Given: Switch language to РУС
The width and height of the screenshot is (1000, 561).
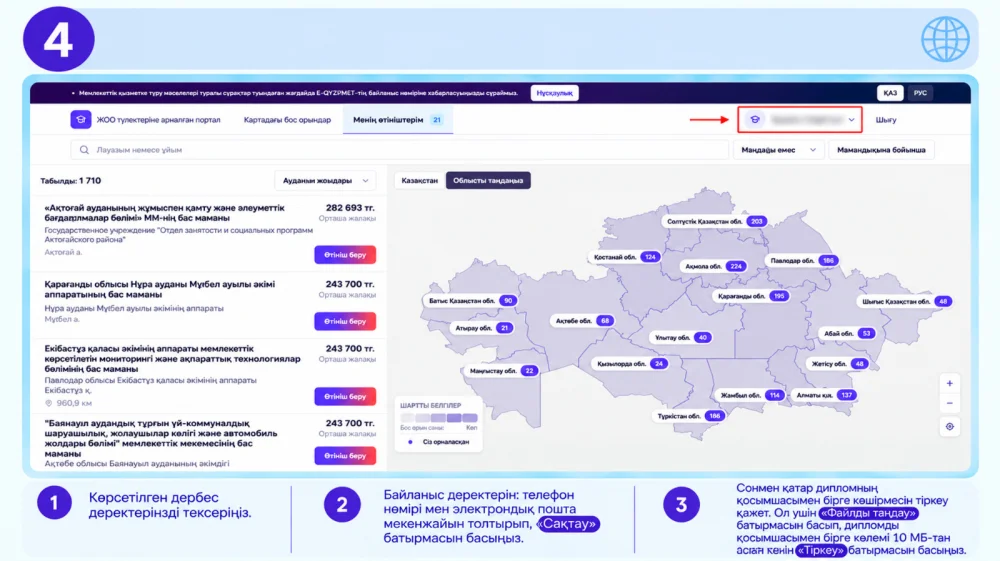Looking at the screenshot, I should click(x=920, y=93).
